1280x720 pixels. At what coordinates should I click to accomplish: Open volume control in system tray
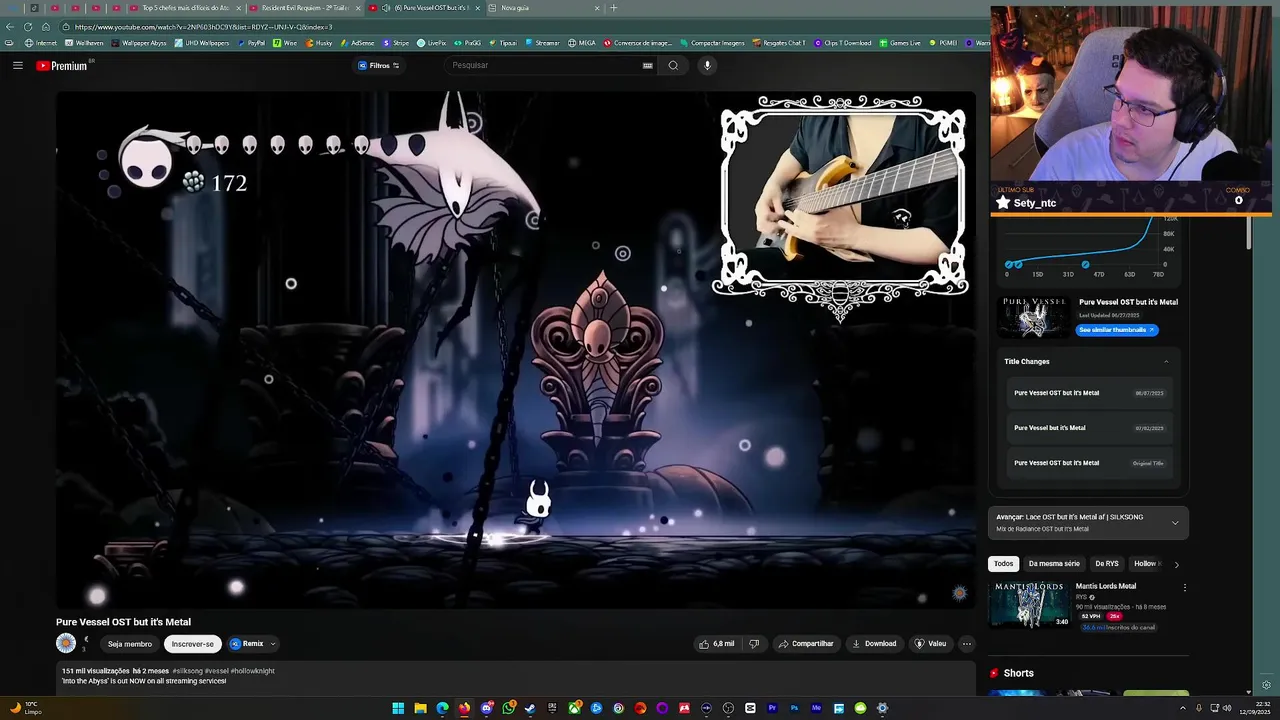[1226, 708]
